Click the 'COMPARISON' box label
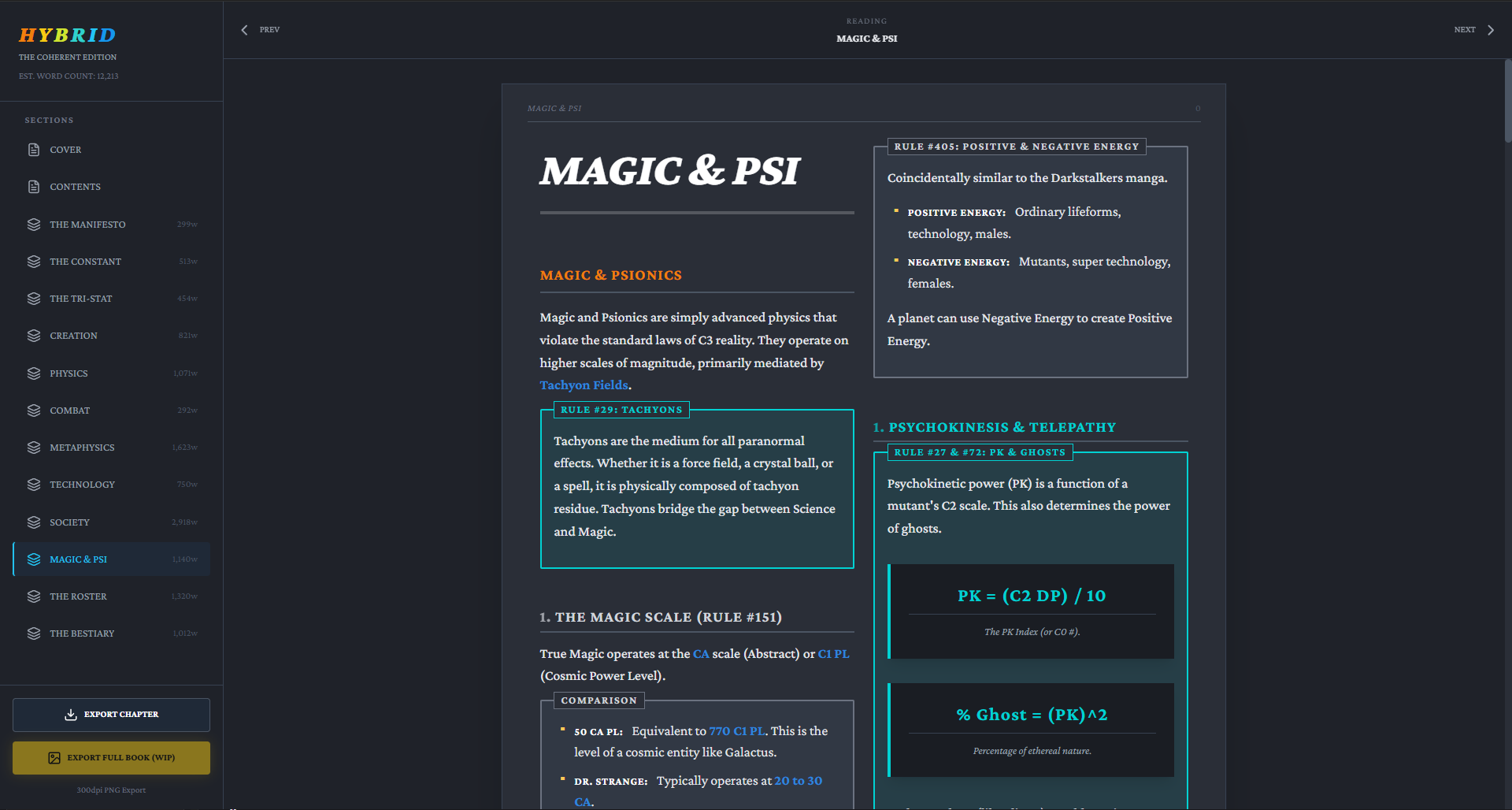This screenshot has width=1512, height=810. click(598, 700)
